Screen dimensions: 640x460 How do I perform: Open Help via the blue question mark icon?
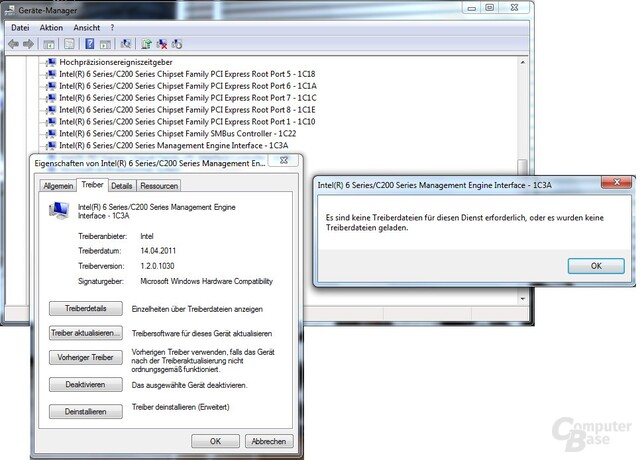tap(90, 44)
